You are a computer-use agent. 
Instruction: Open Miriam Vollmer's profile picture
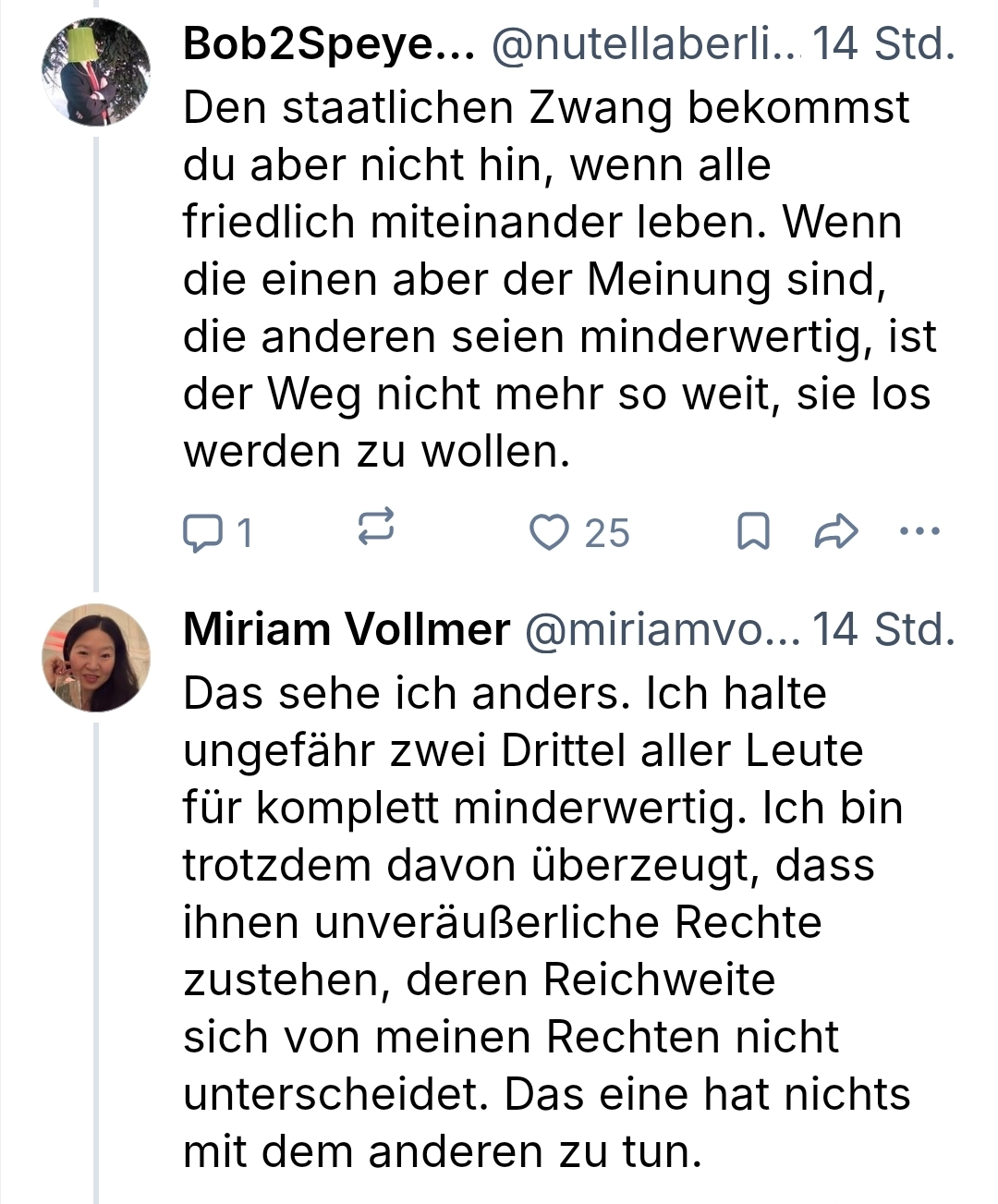[x=96, y=658]
